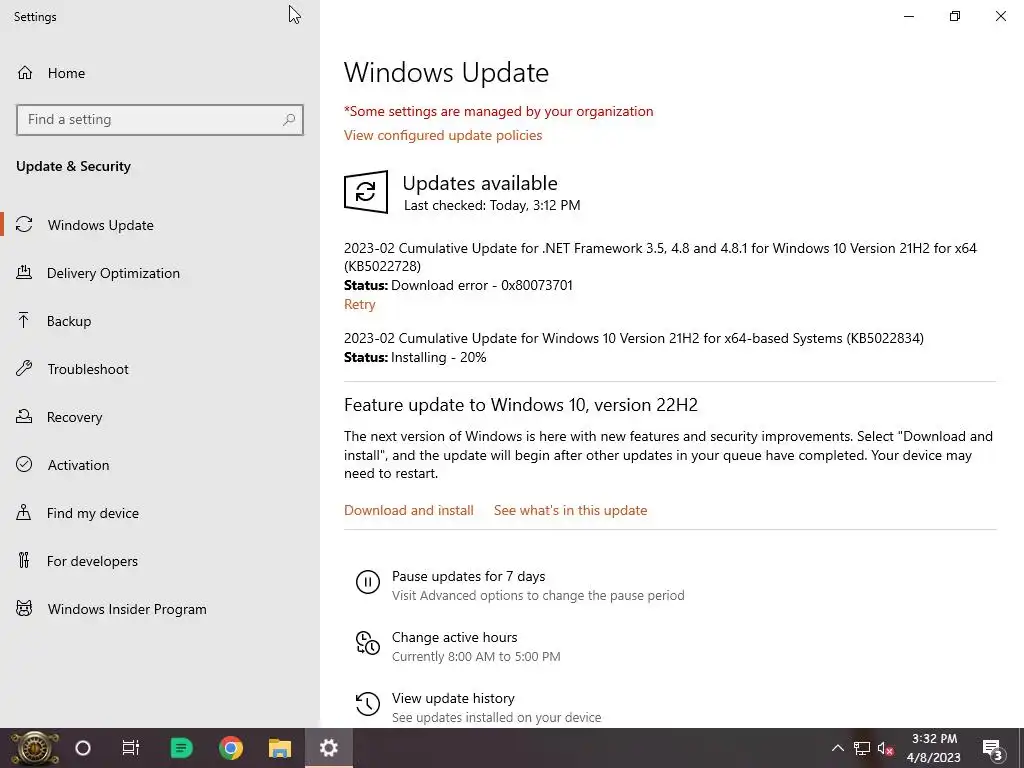This screenshot has width=1024, height=768.
Task: Open the notification center icon
Action: click(x=992, y=748)
